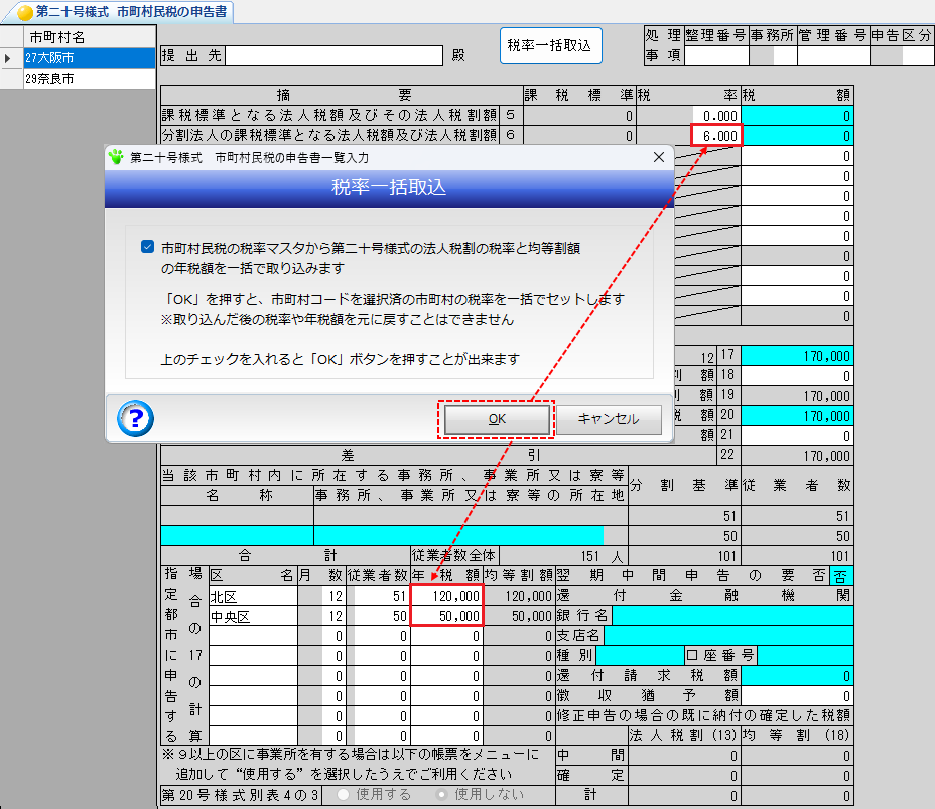Click the 税率一括取込 button
The width and height of the screenshot is (935, 809).
550,45
